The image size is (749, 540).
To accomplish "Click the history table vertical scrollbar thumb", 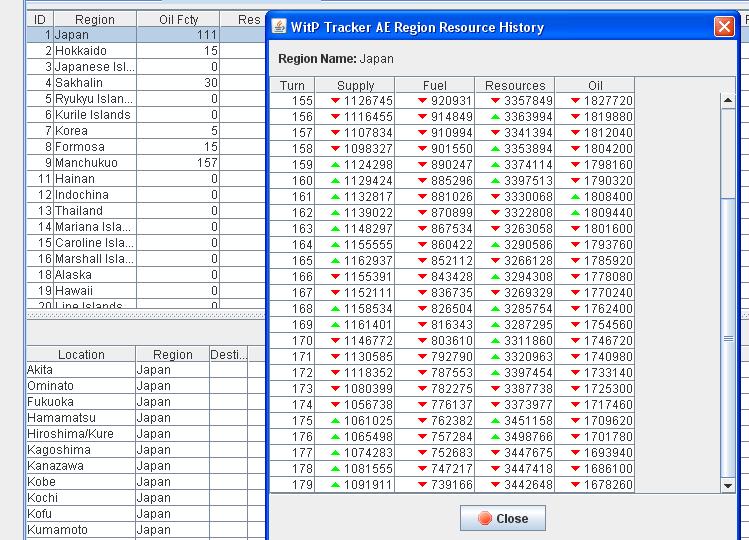I will 728,337.
